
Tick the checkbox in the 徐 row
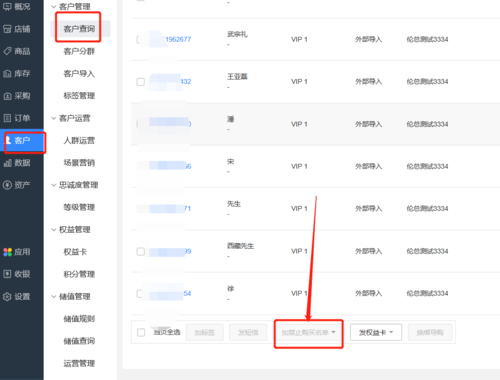point(140,294)
